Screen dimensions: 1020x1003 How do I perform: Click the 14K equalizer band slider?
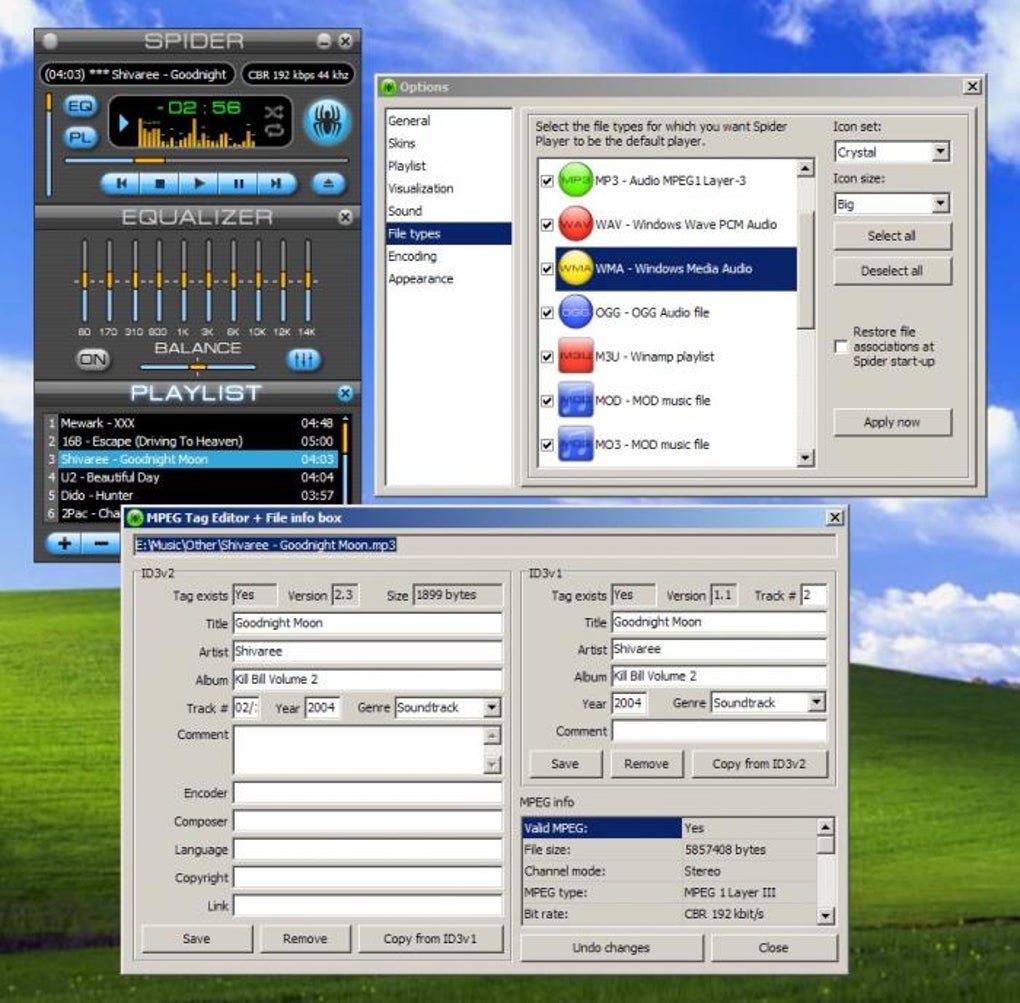click(308, 280)
